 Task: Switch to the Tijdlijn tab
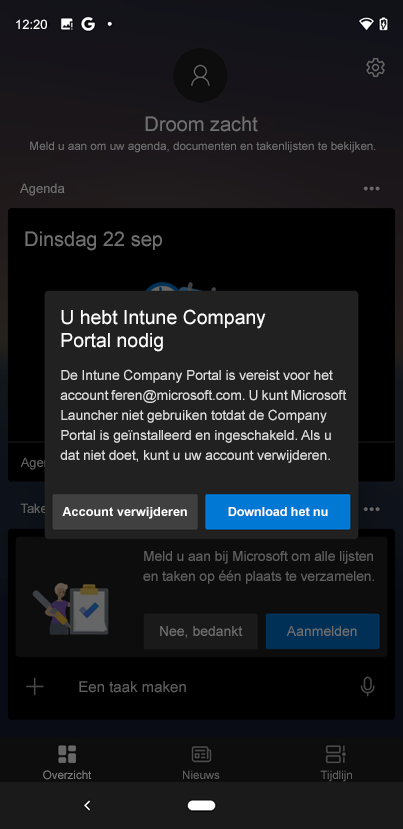336,763
